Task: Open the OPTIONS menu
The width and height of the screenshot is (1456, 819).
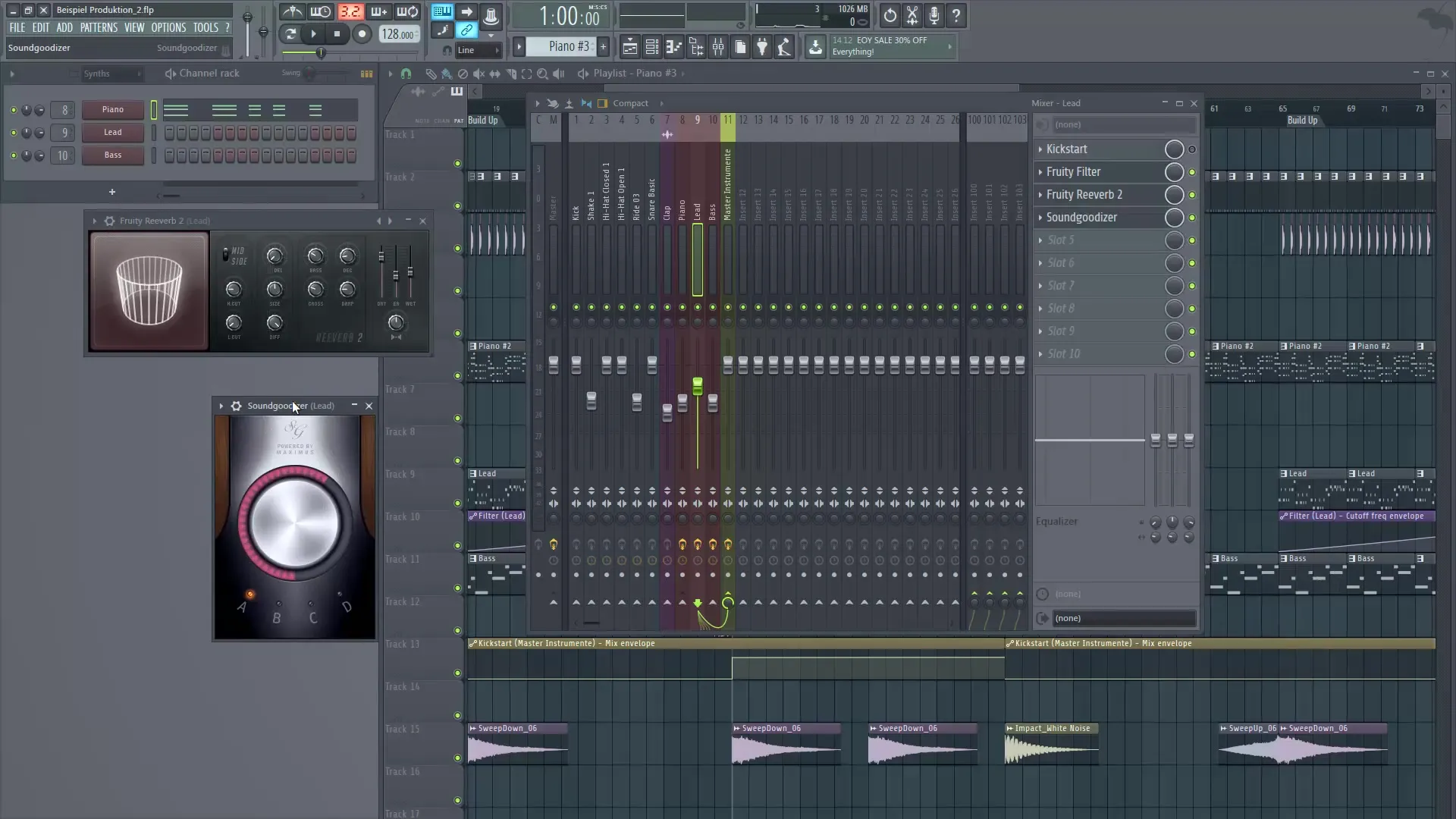Action: click(x=168, y=27)
